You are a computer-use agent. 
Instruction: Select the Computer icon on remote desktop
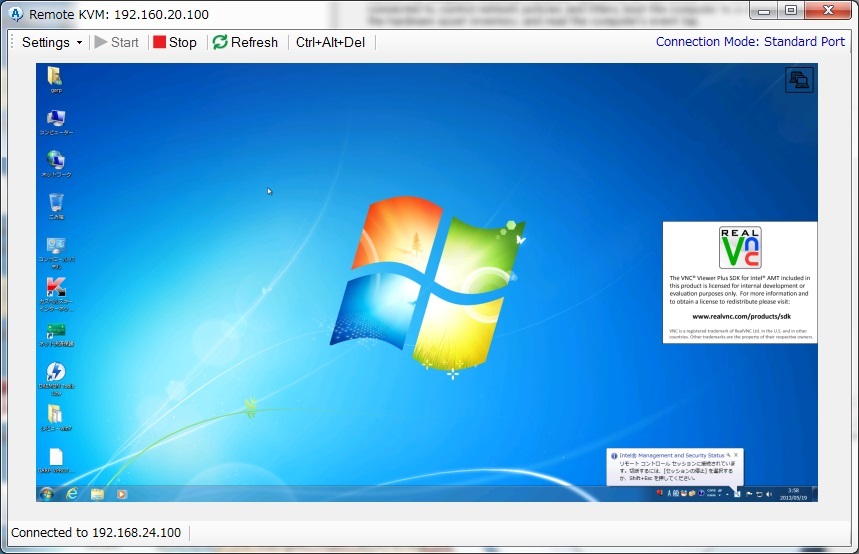point(56,122)
